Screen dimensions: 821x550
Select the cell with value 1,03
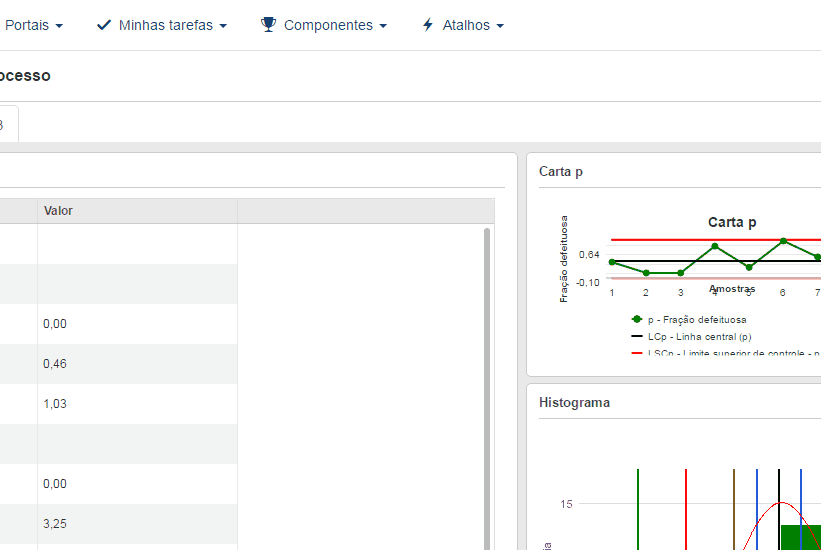tap(137, 404)
